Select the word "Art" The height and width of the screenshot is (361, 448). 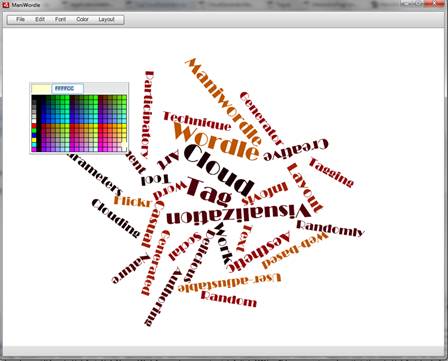pyautogui.click(x=169, y=159)
